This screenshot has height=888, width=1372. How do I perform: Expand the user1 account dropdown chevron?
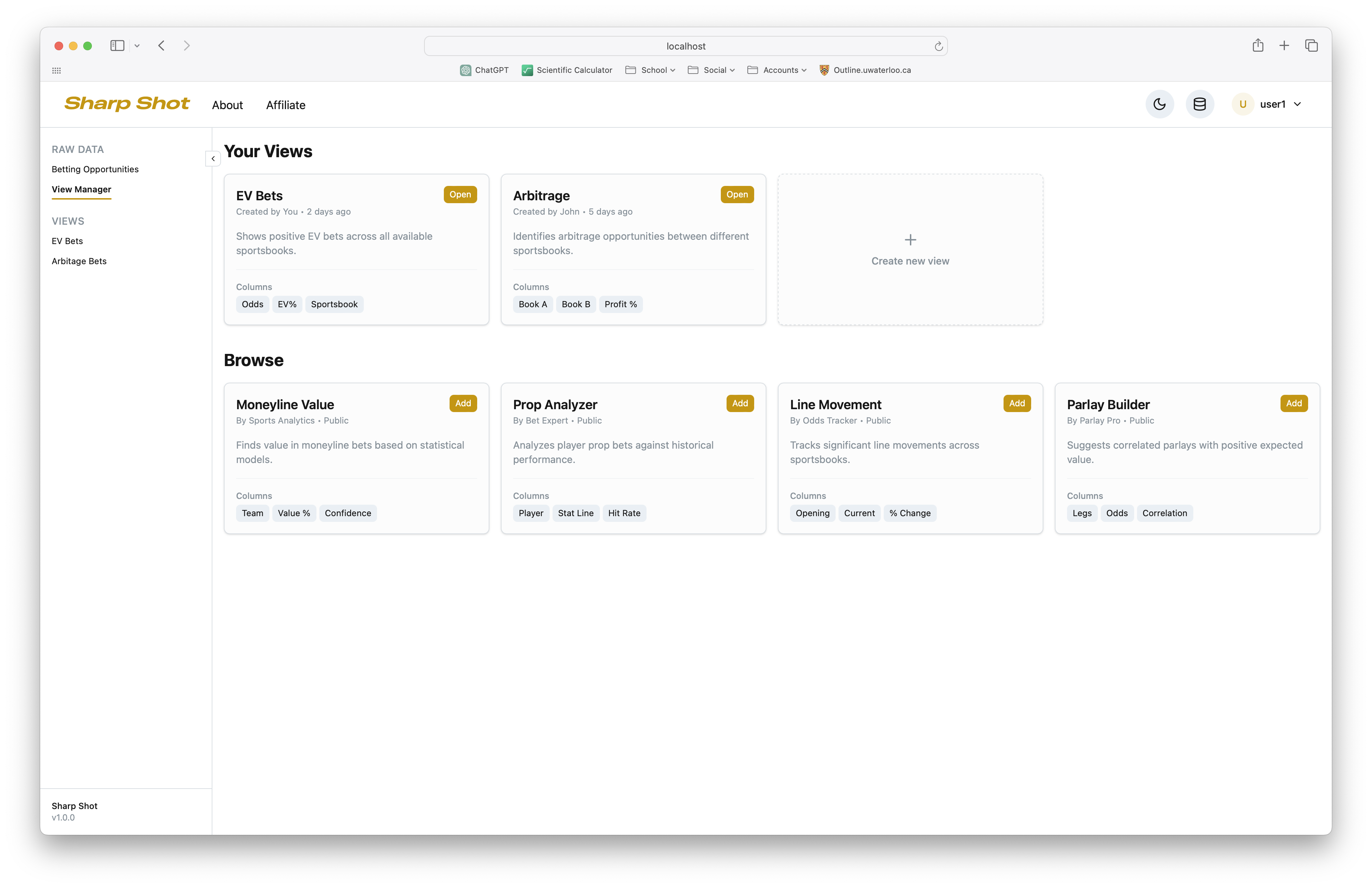(1297, 104)
